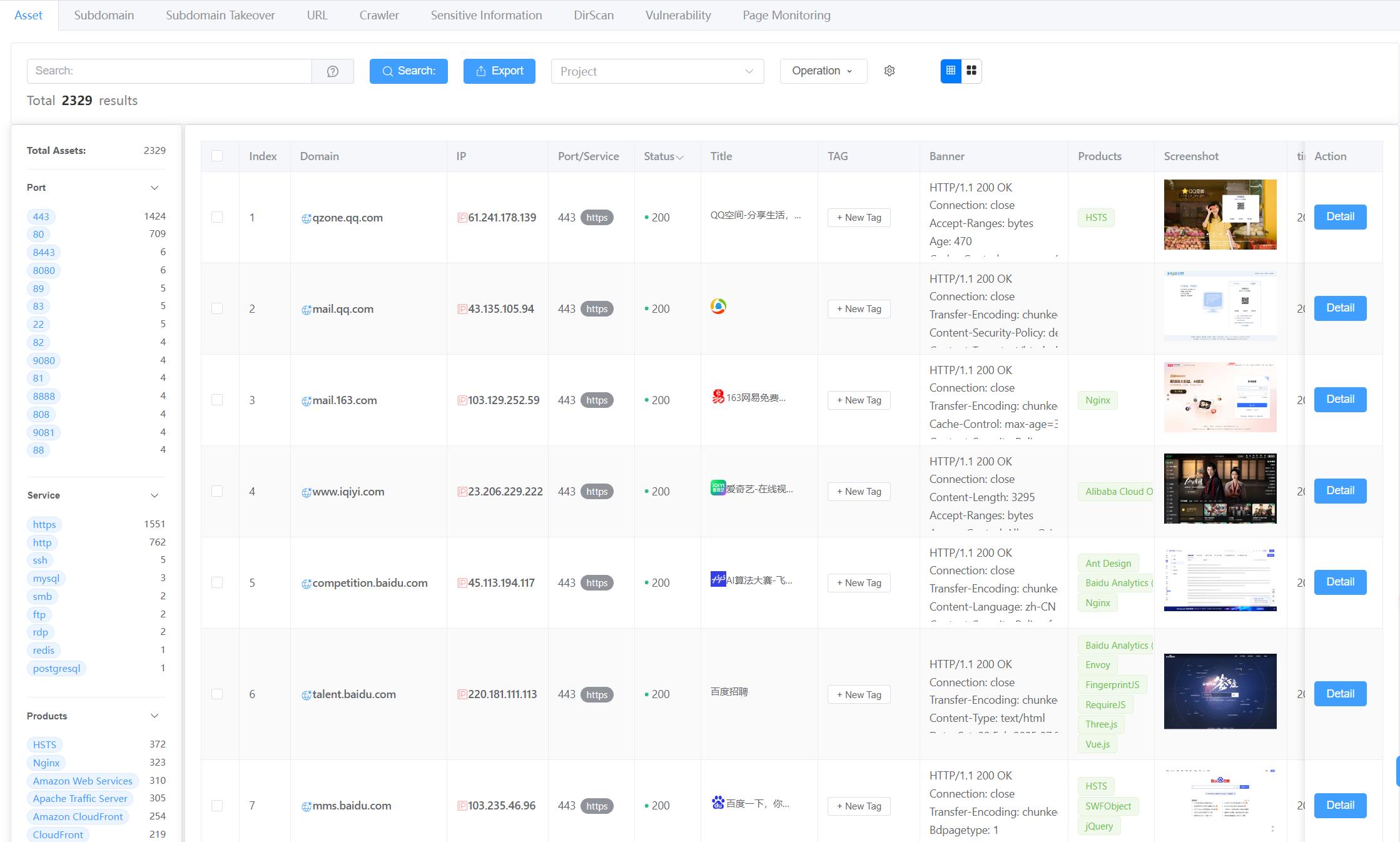1400x842 pixels.
Task: Open the Vulnerability tab
Action: tap(678, 15)
